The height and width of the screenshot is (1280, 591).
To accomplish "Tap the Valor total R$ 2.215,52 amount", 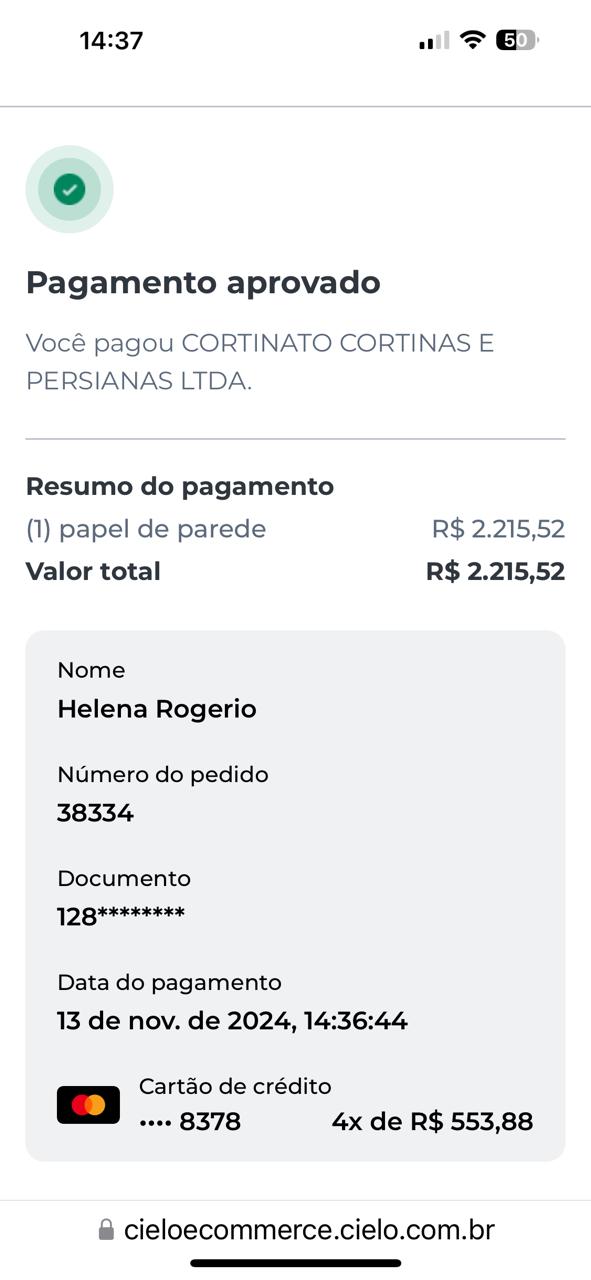I will [x=495, y=572].
